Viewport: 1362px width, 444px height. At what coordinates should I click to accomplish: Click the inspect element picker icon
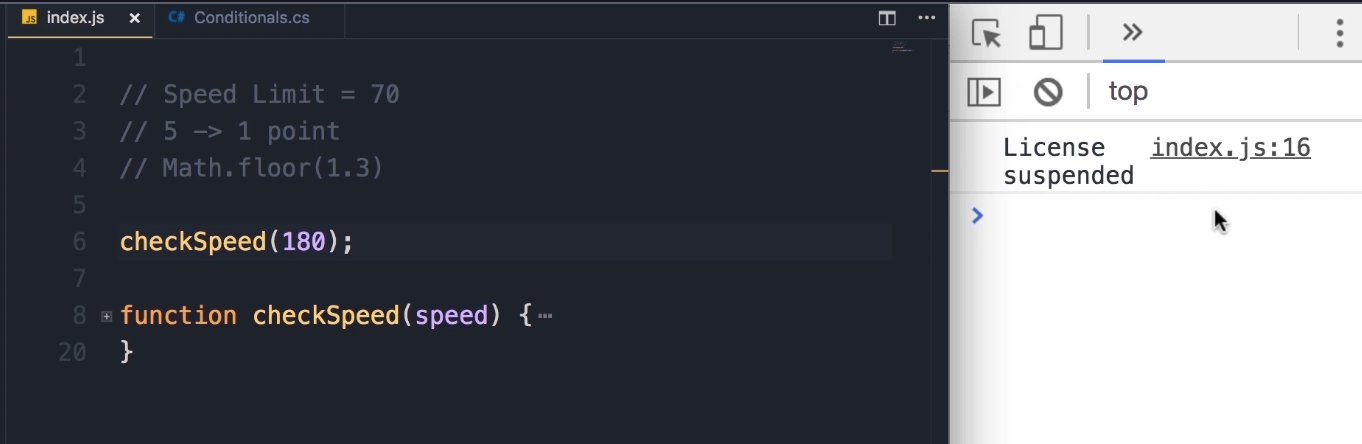point(986,34)
